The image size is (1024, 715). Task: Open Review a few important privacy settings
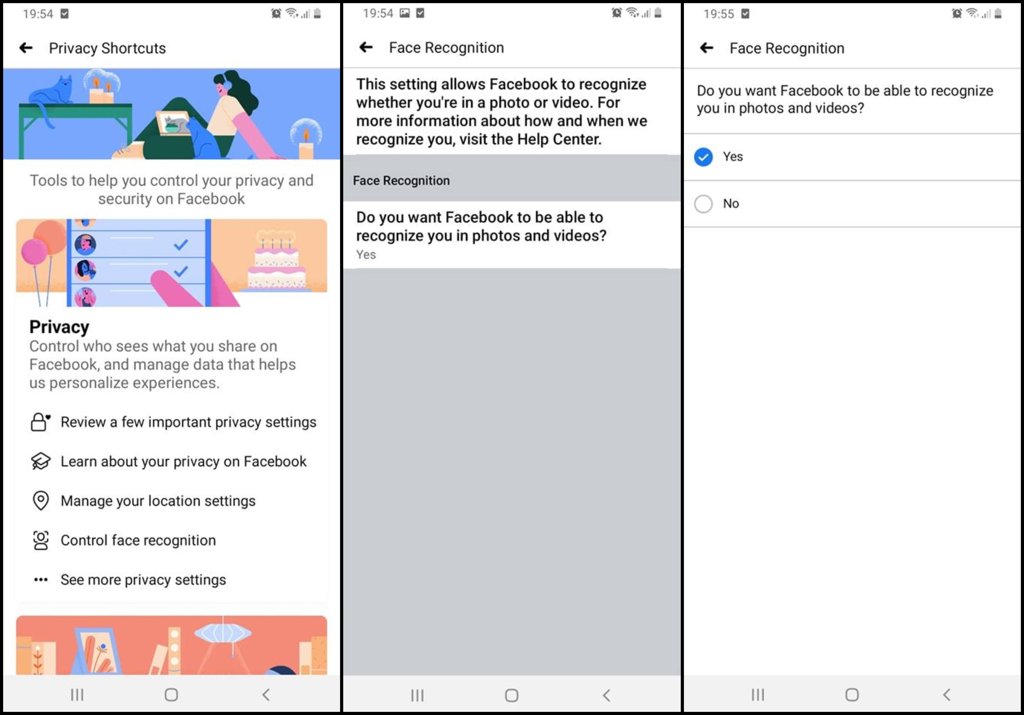point(188,422)
